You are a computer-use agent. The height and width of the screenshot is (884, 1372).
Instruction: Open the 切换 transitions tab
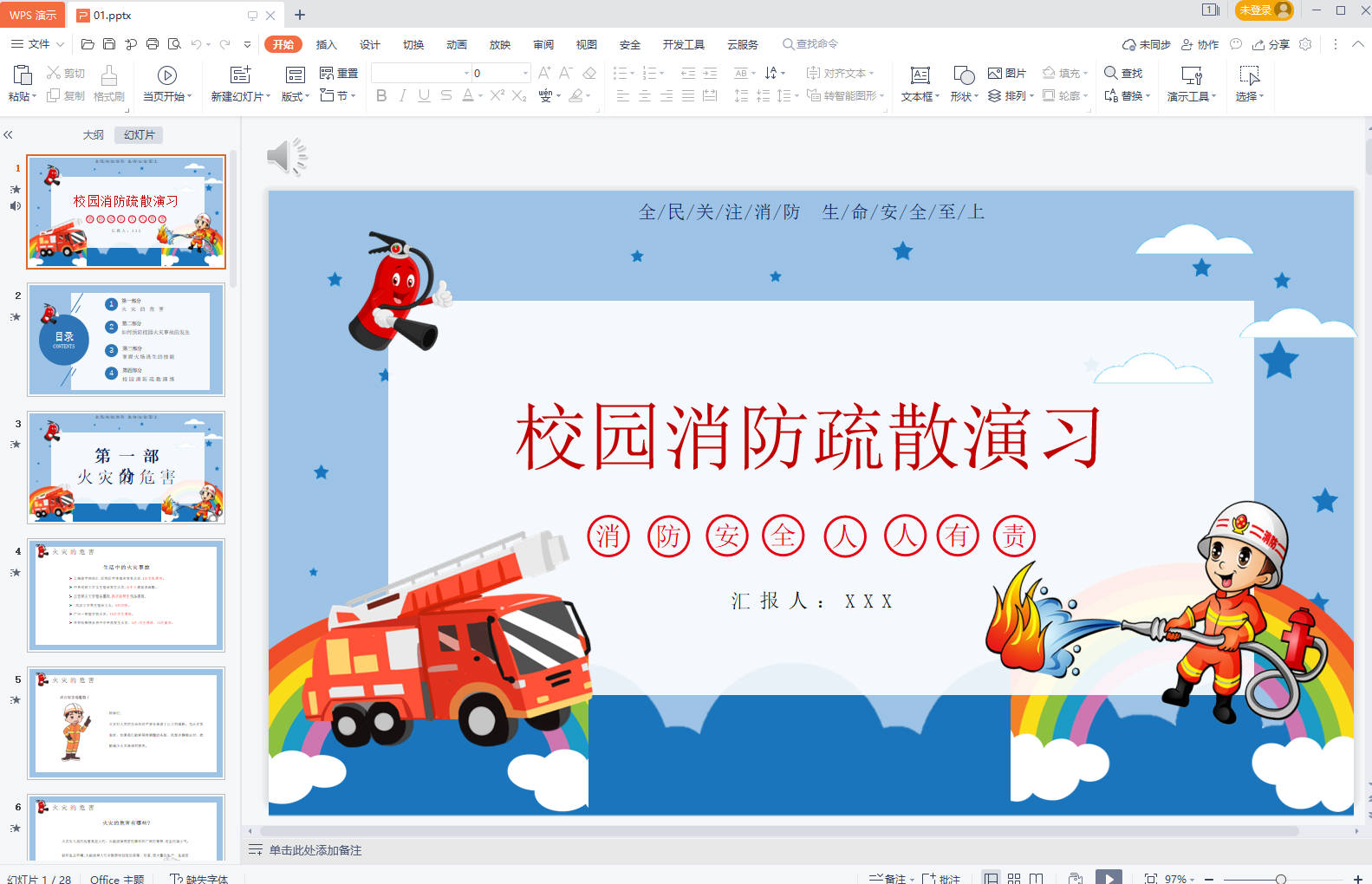click(x=413, y=44)
